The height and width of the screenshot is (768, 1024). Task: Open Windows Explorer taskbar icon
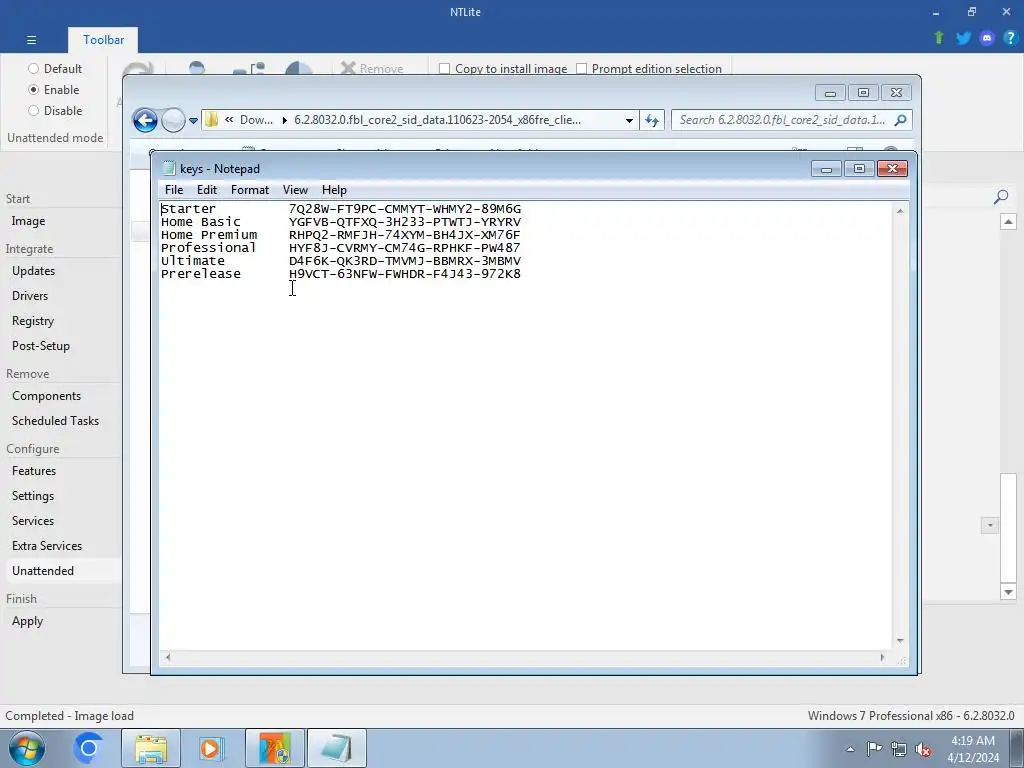(x=151, y=748)
